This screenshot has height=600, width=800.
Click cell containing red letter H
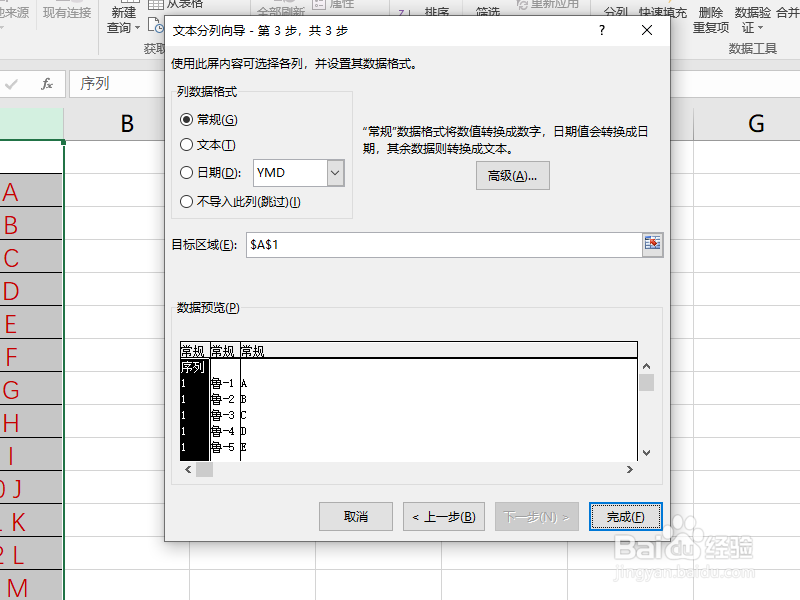(31, 421)
